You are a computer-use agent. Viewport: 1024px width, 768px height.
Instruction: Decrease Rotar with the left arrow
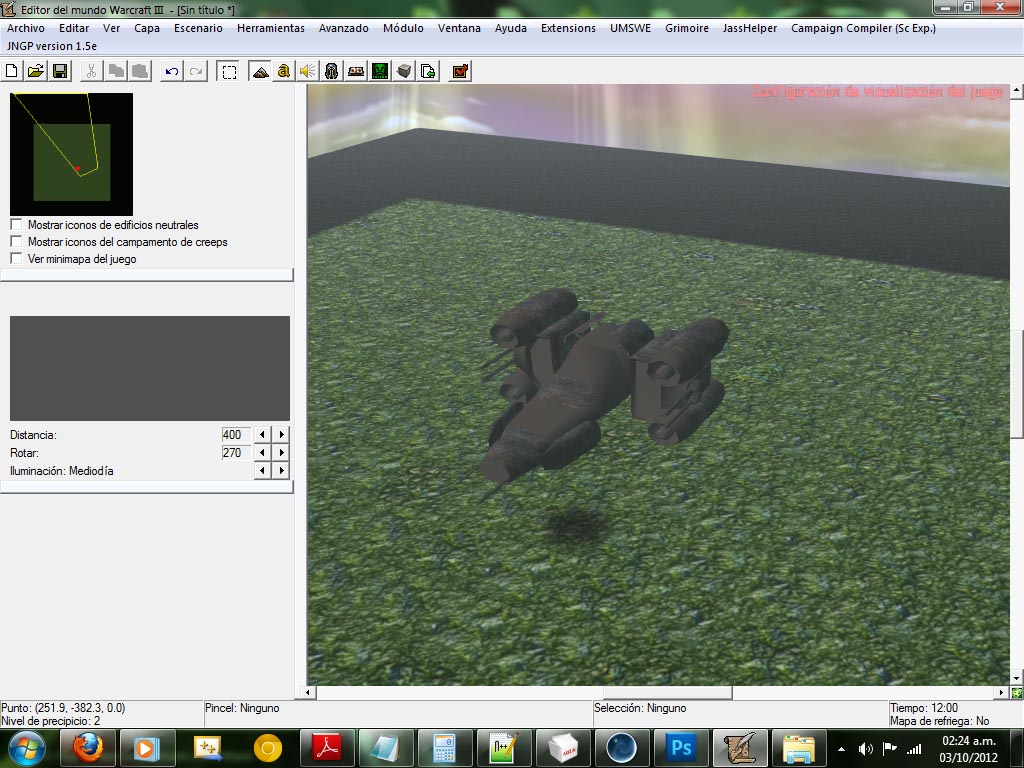[263, 452]
